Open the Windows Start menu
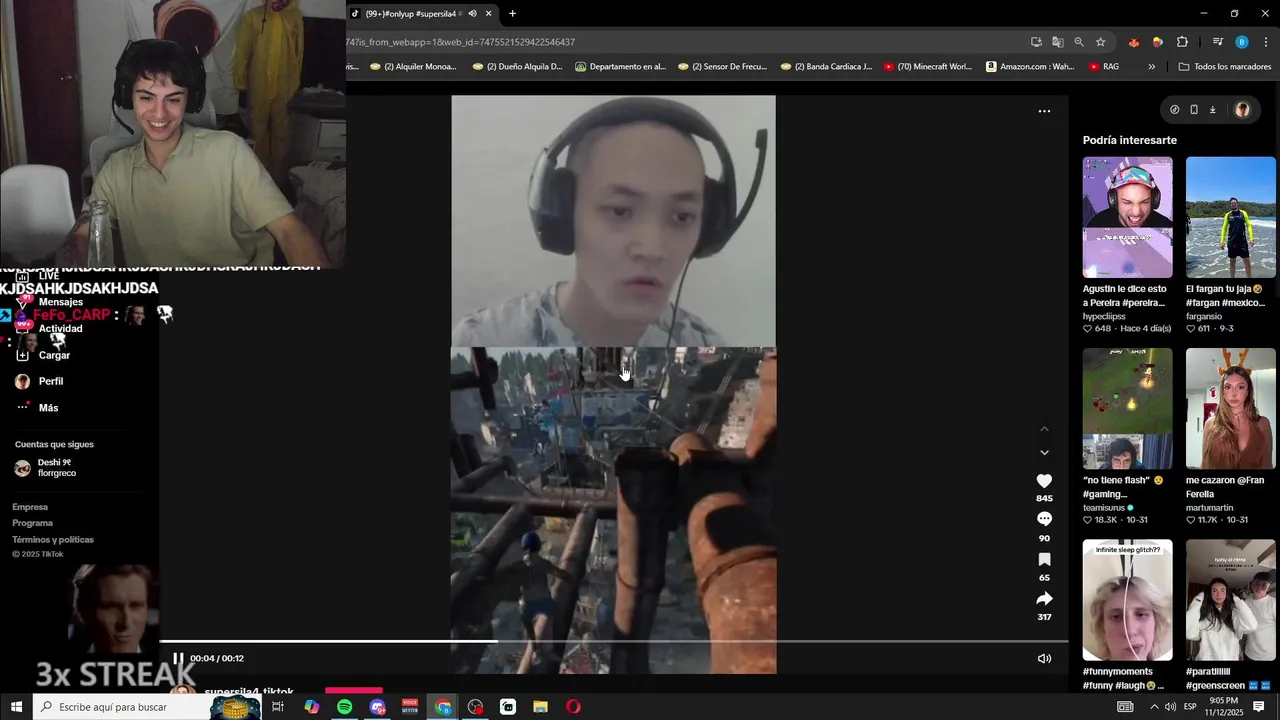This screenshot has width=1280, height=720. point(16,707)
